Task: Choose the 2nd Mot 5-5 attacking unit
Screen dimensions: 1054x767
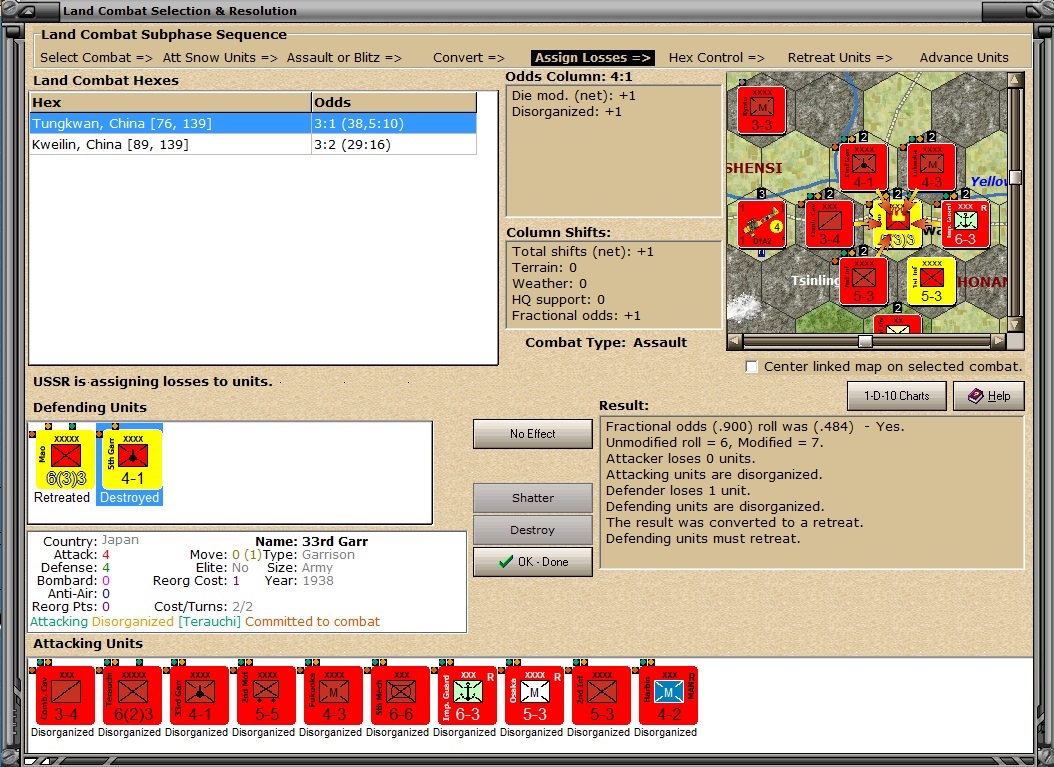Action: coord(266,695)
